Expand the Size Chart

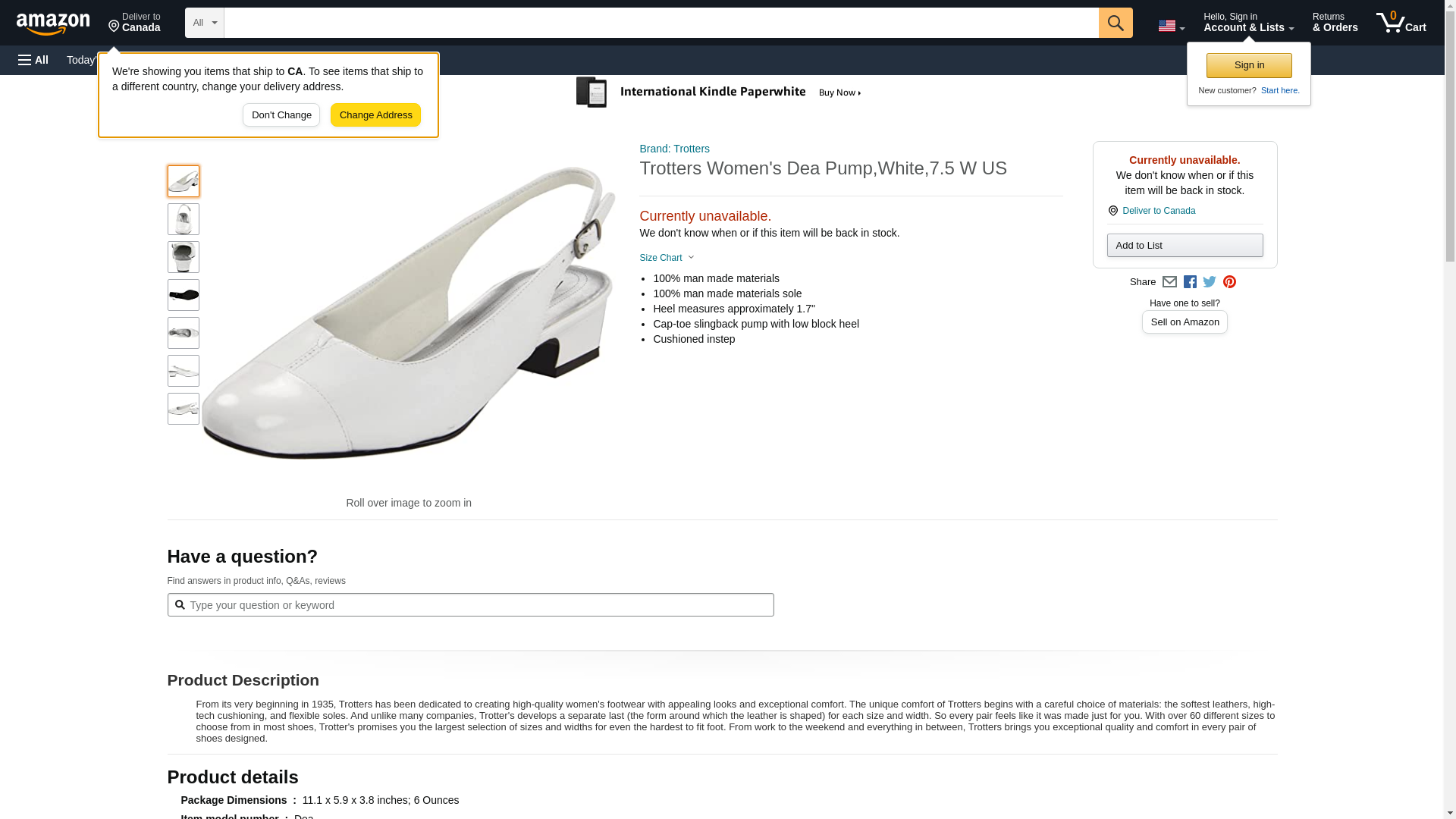(x=667, y=258)
